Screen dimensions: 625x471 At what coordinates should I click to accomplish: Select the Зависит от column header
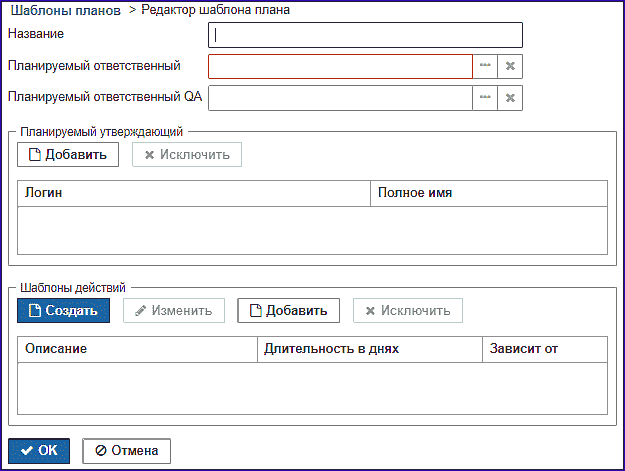point(545,349)
